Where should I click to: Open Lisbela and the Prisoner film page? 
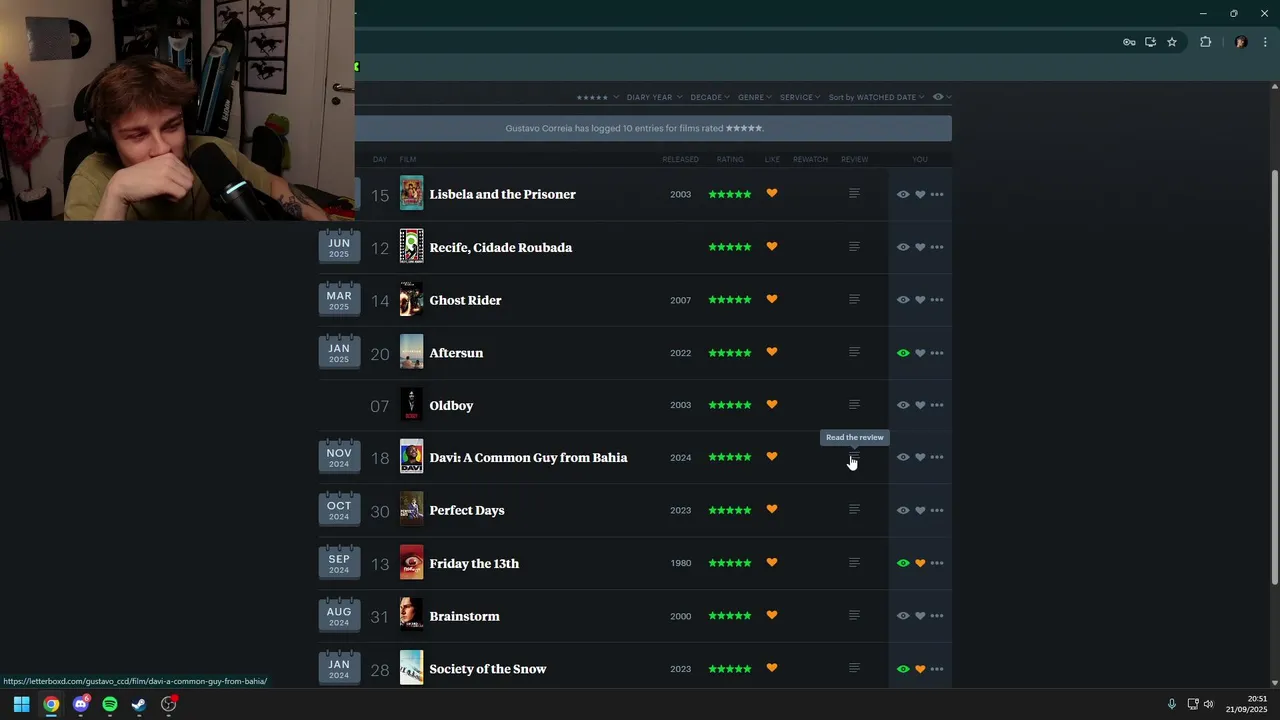(502, 194)
